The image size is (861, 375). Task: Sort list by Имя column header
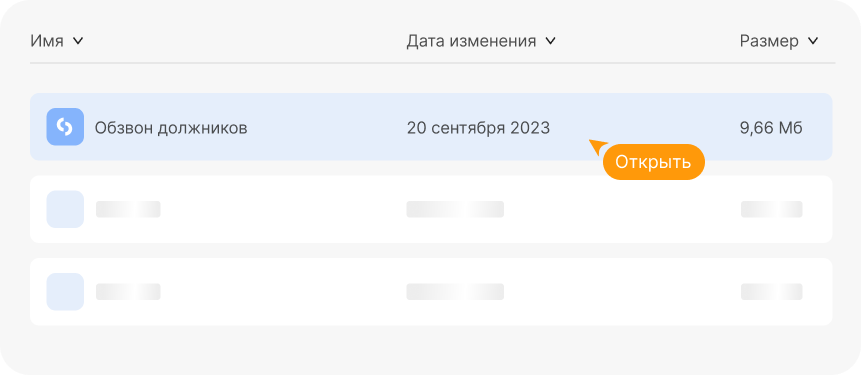47,41
